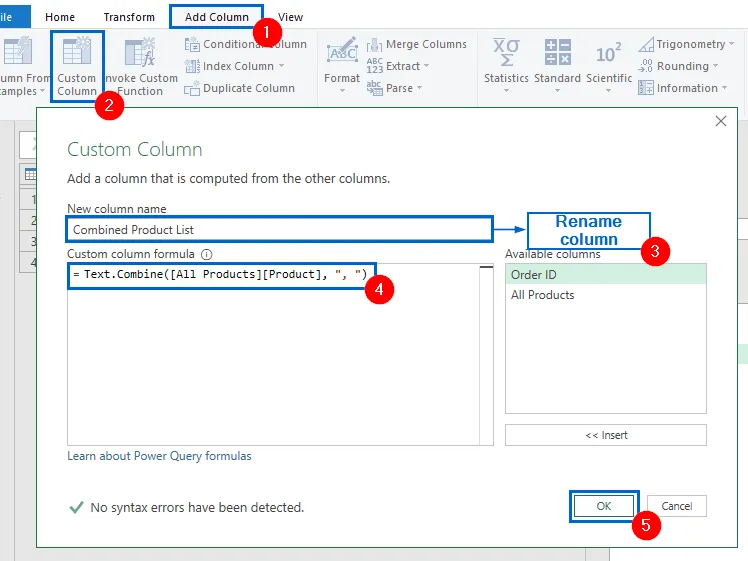Click the Trigonometry icon
The width and height of the screenshot is (748, 561).
tap(646, 44)
